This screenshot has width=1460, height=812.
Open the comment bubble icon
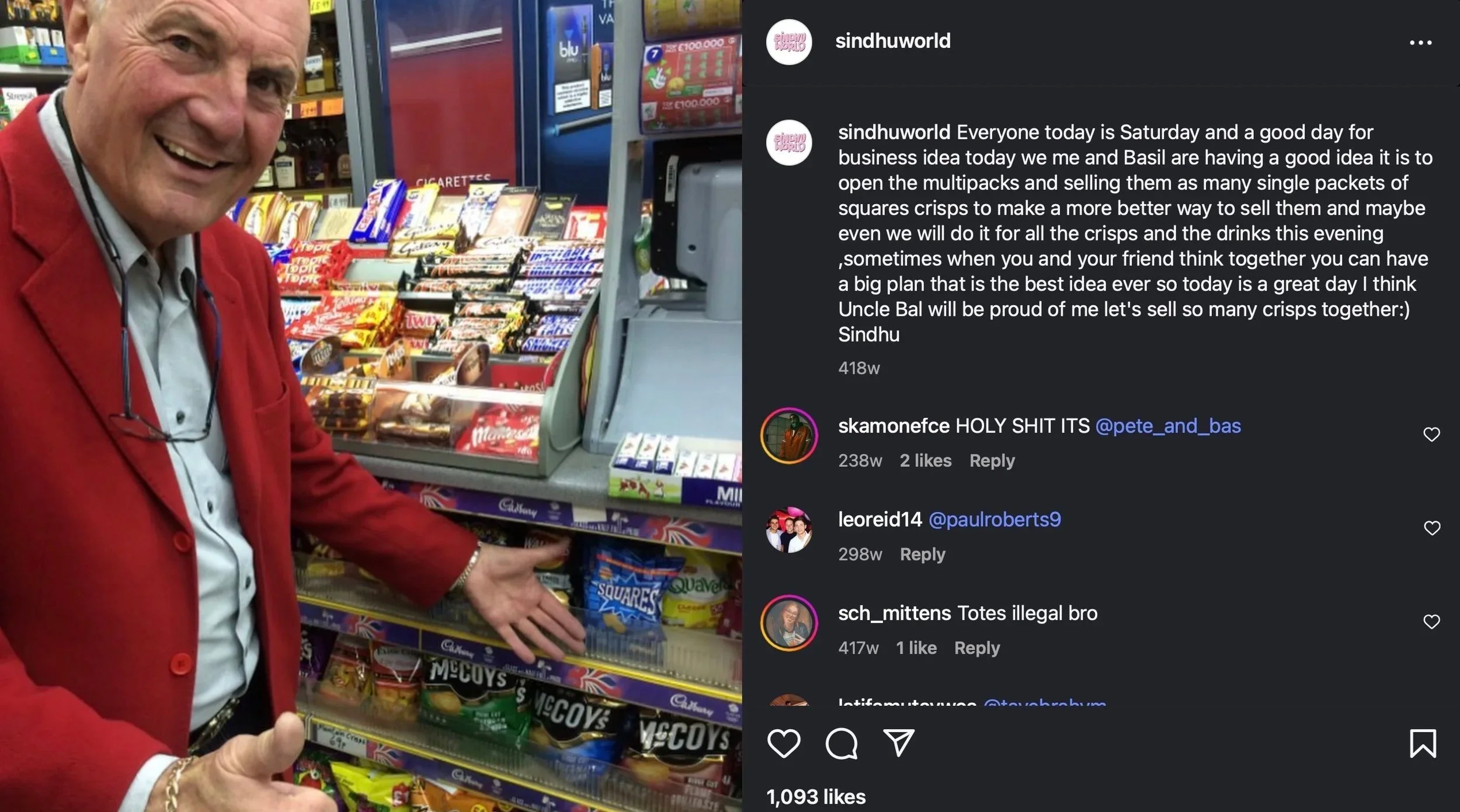[x=841, y=744]
